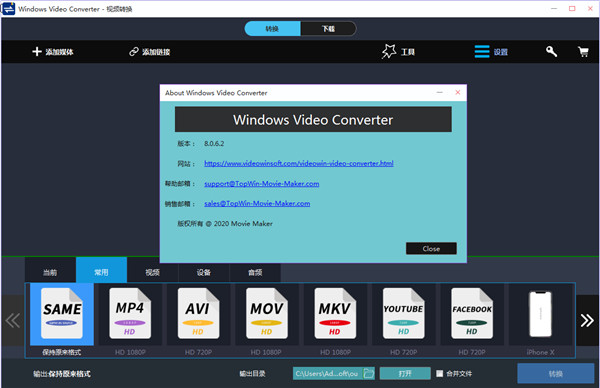The image size is (600, 388).
Task: Choose the AVI HD 720P format
Action: pos(198,314)
